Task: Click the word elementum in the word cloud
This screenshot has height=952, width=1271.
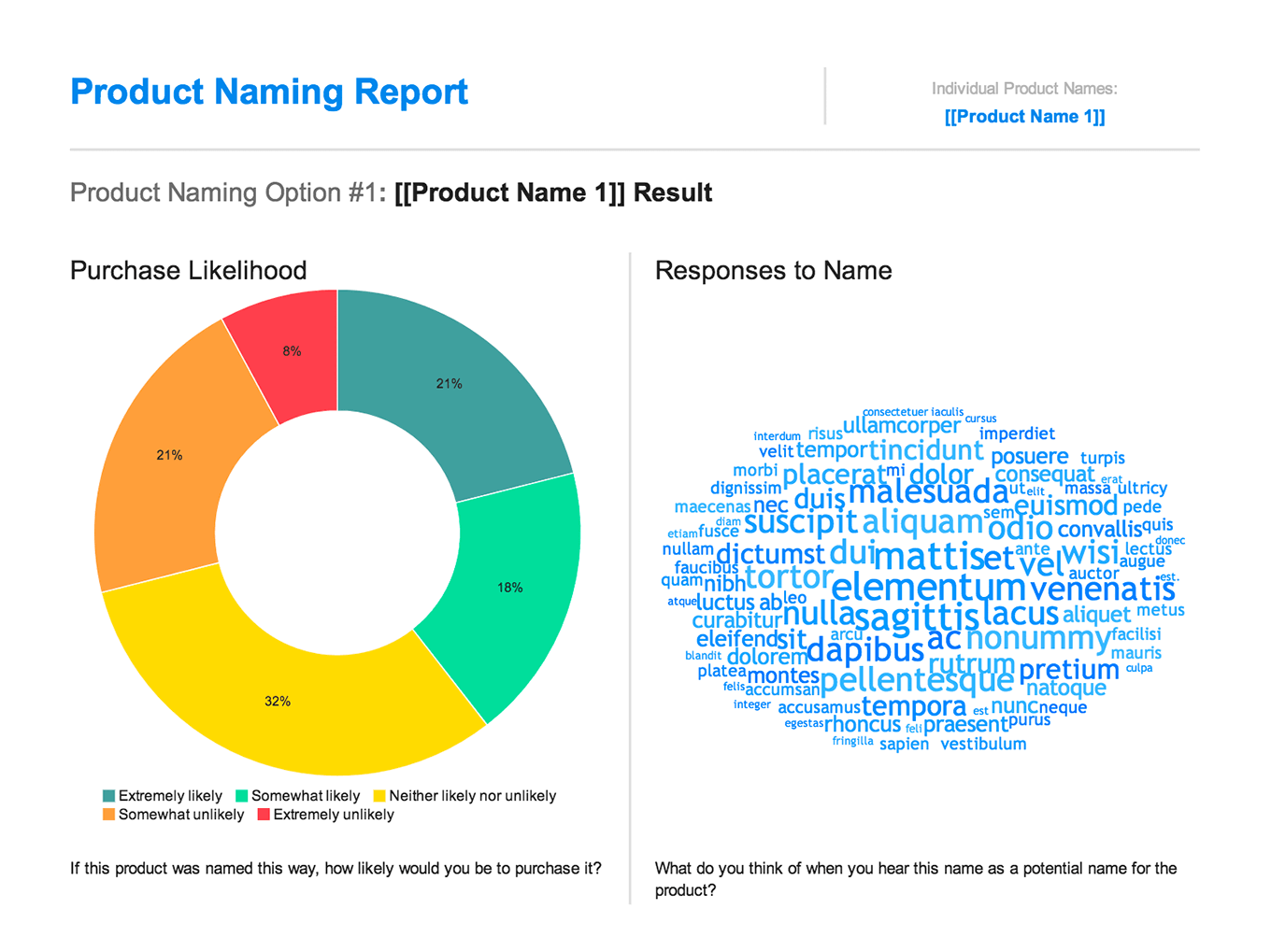Action: click(928, 588)
